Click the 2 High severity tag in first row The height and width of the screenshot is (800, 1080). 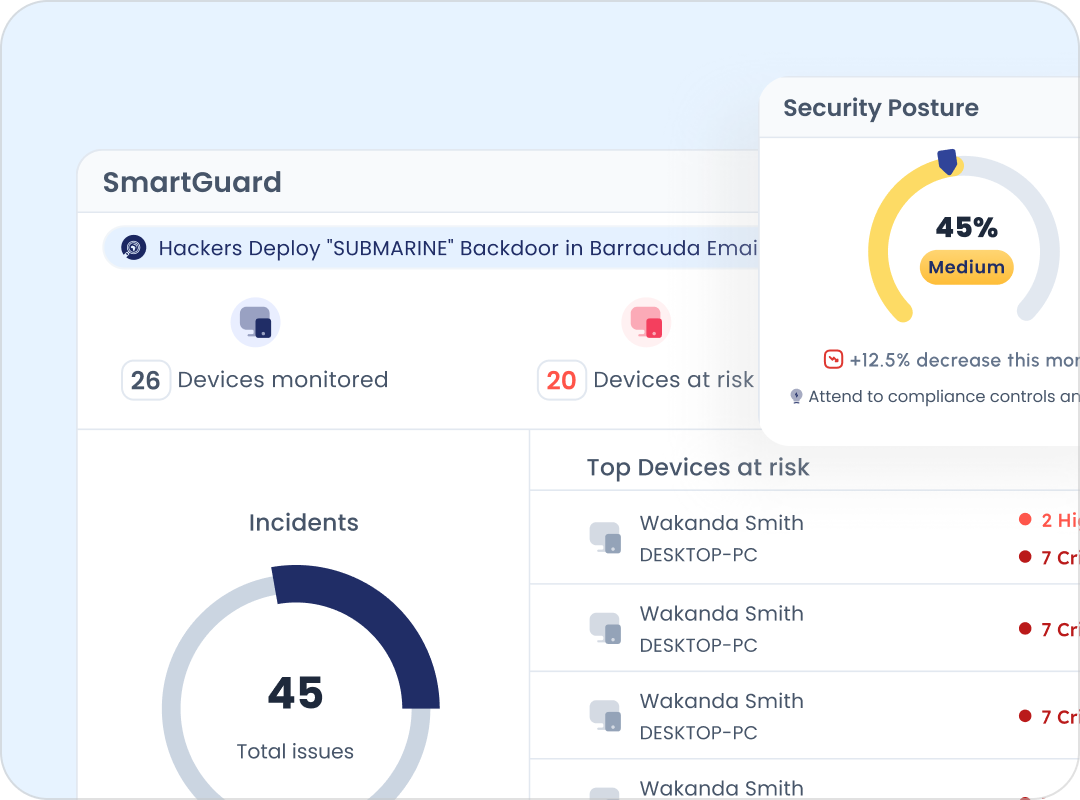pyautogui.click(x=1049, y=520)
